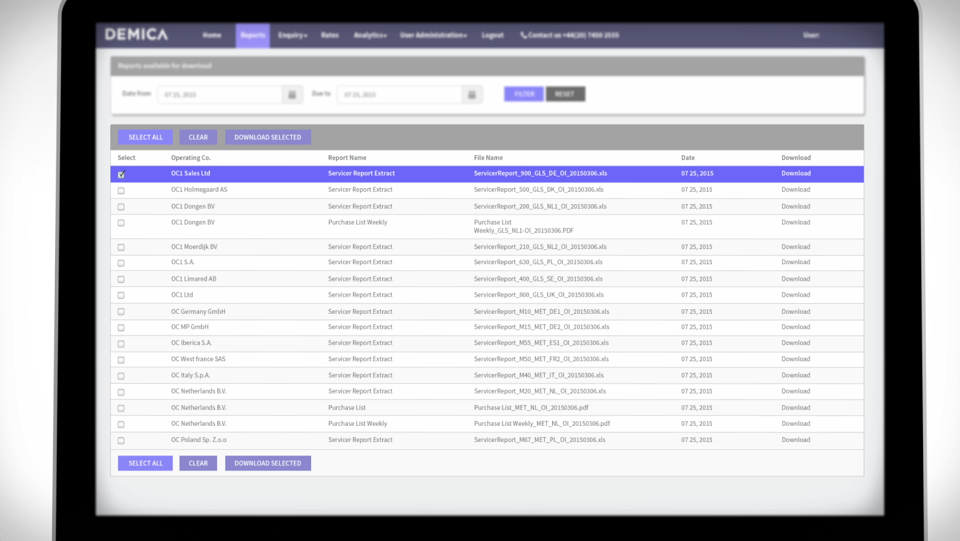The height and width of the screenshot is (541, 960).
Task: Tick the OC1 Holmegaard AS checkbox
Action: point(121,190)
